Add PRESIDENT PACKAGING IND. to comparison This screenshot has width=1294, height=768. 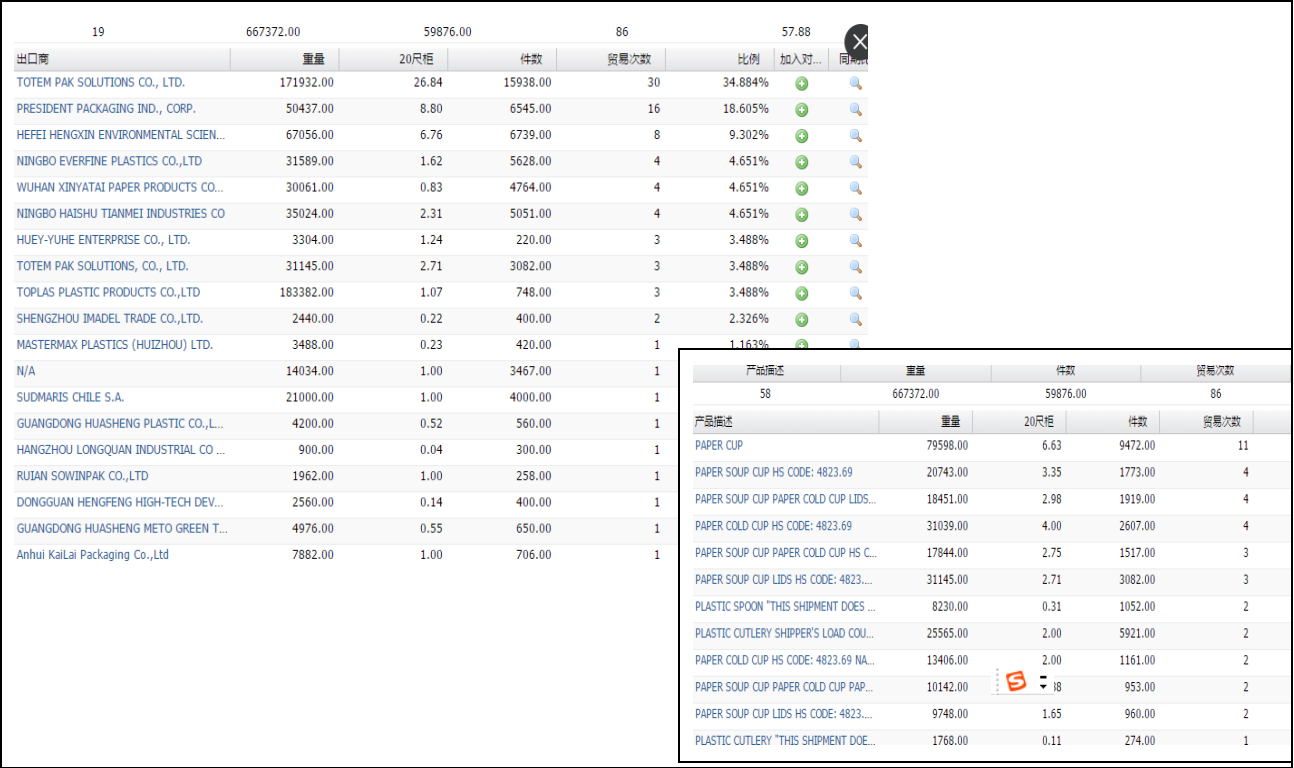802,110
